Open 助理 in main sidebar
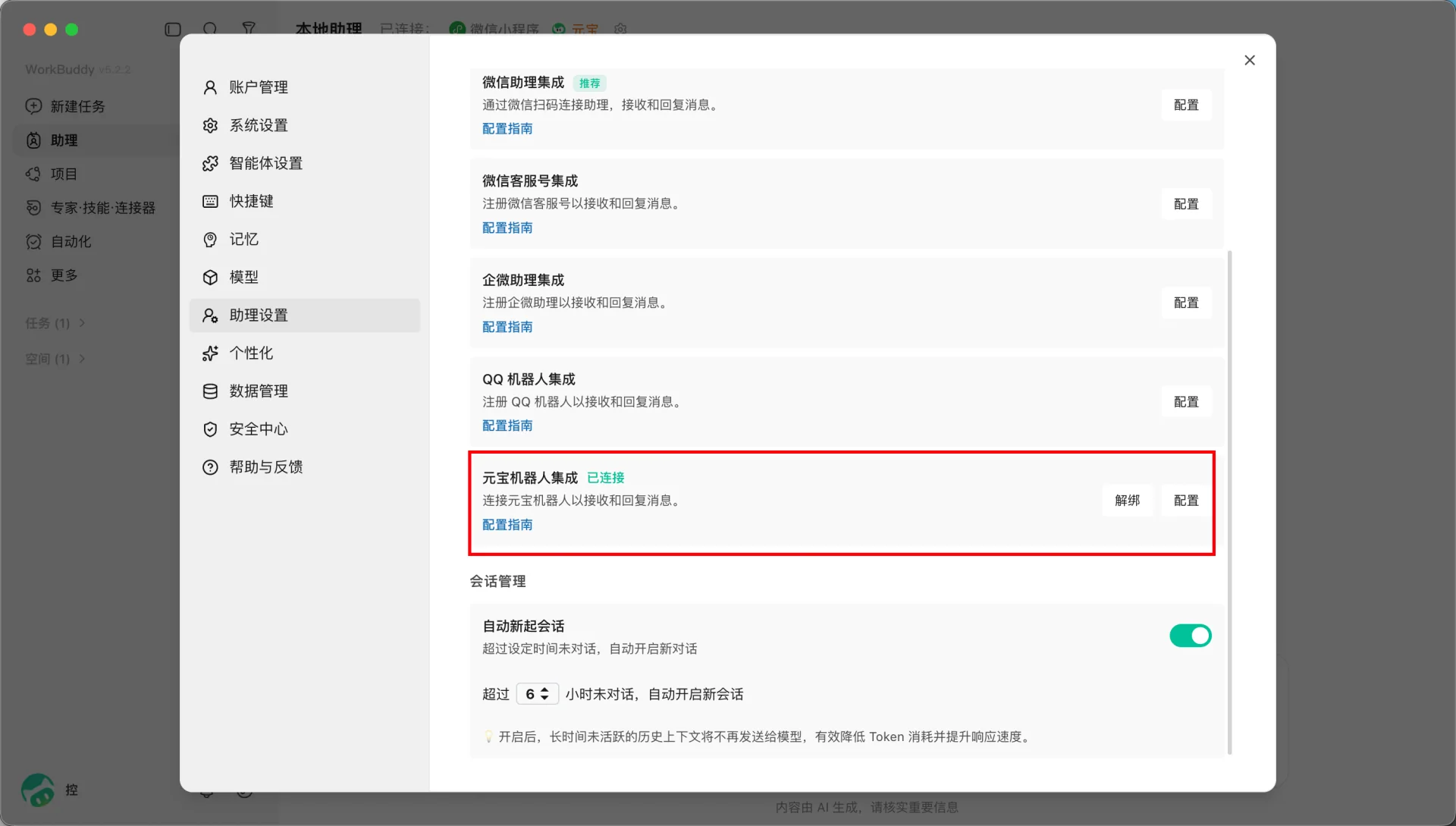Image resolution: width=1456 pixels, height=826 pixels. 95,140
